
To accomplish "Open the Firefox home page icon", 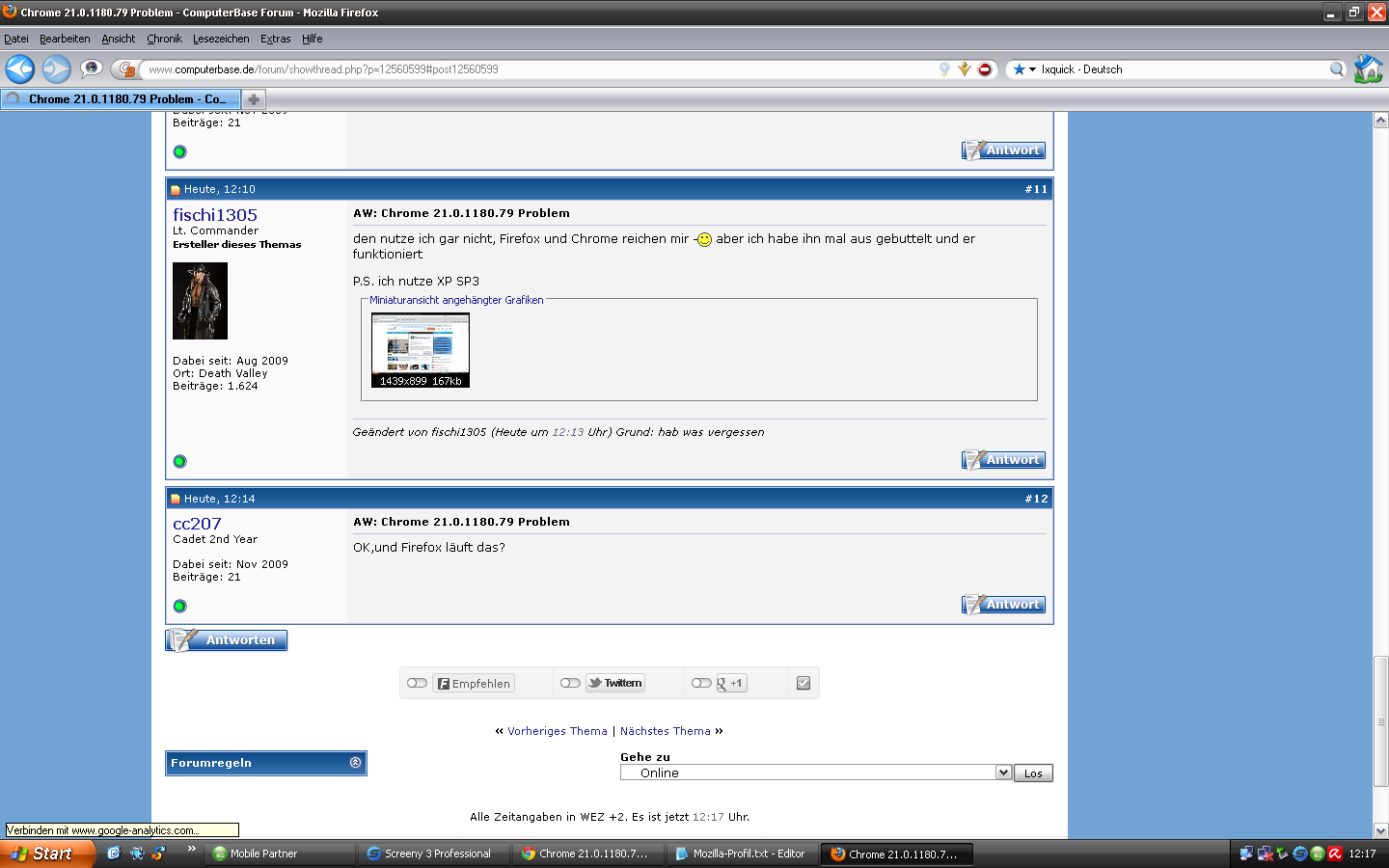I will point(1368,68).
